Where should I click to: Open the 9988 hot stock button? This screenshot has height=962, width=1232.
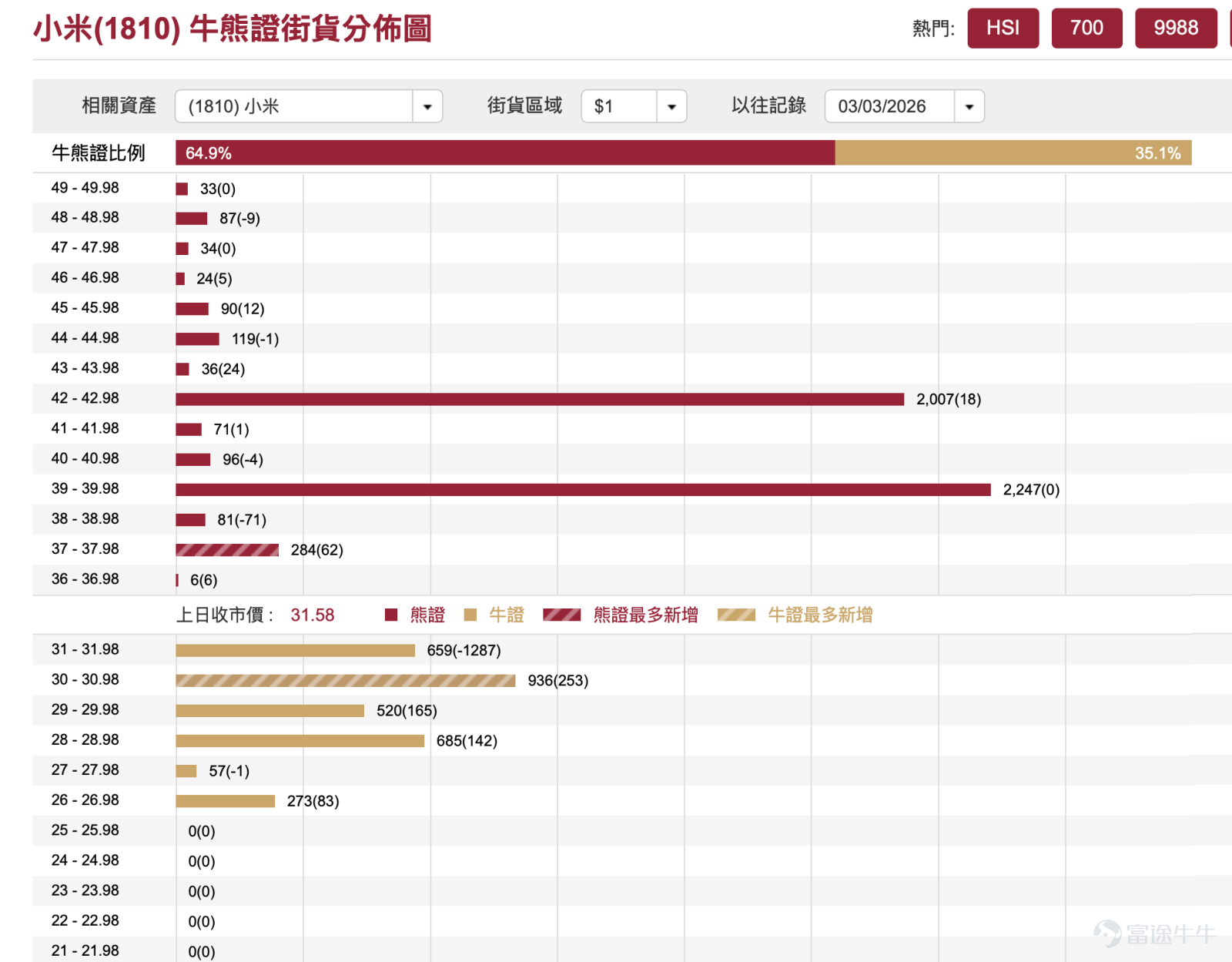pos(1176,28)
